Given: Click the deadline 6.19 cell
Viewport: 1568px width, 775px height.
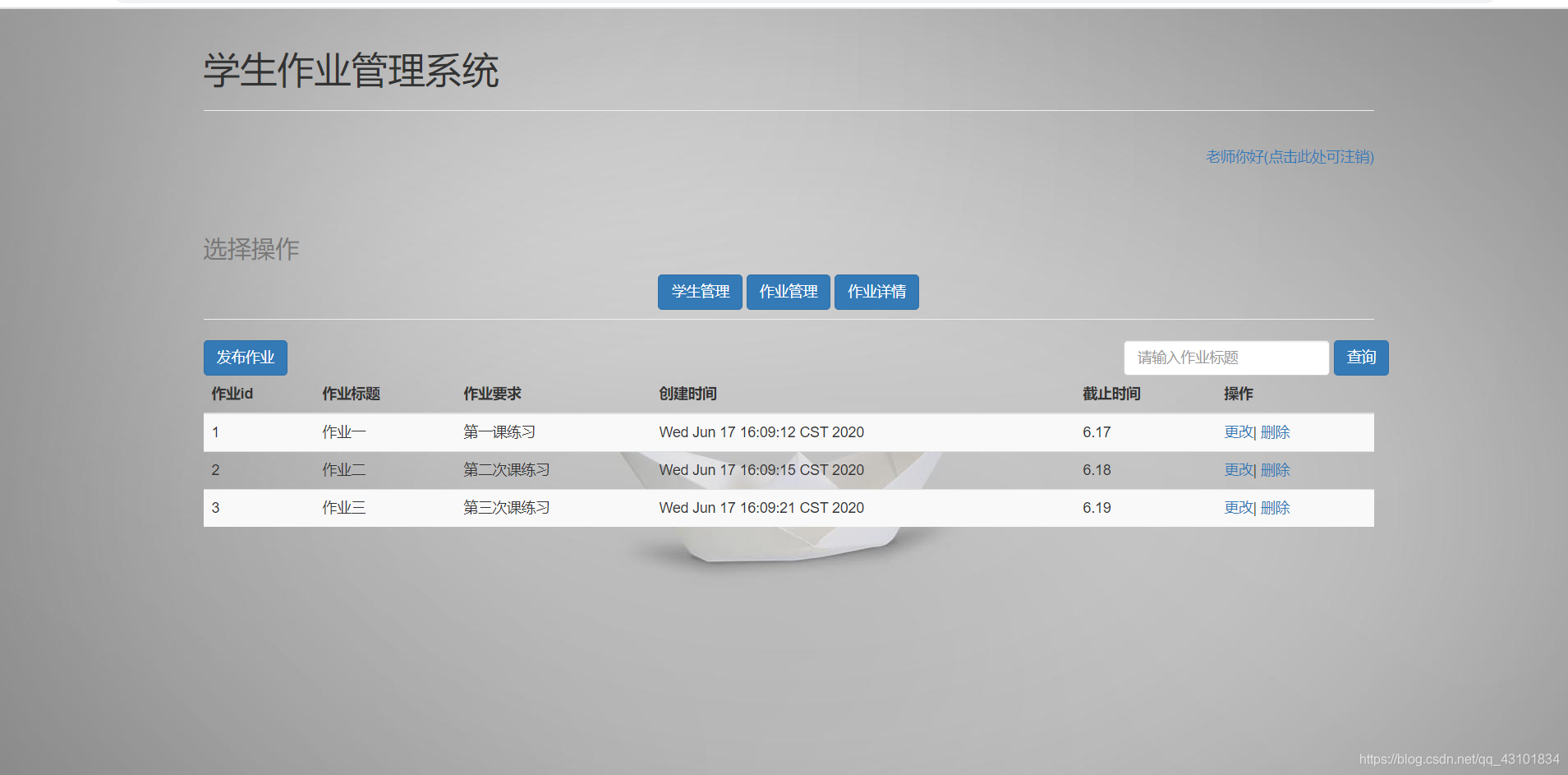Looking at the screenshot, I should 1097,508.
